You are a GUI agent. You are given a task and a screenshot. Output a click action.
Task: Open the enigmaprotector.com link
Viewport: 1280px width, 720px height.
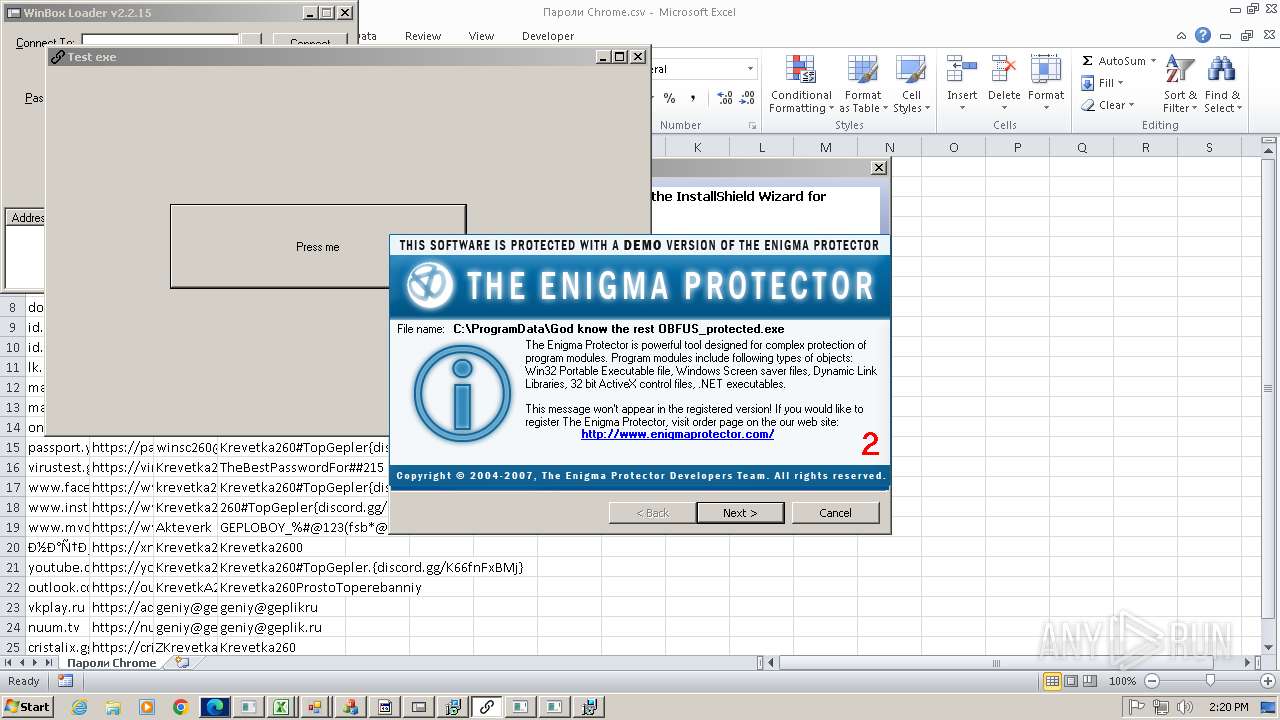(x=677, y=434)
